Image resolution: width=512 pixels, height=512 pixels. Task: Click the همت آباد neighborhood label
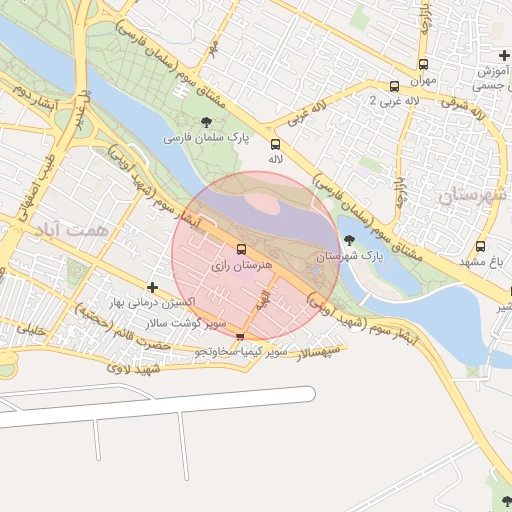[x=72, y=230]
